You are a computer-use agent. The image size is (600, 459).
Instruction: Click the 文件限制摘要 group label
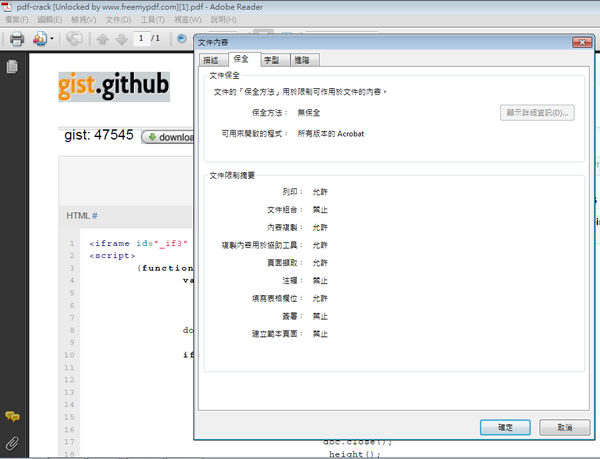(232, 175)
